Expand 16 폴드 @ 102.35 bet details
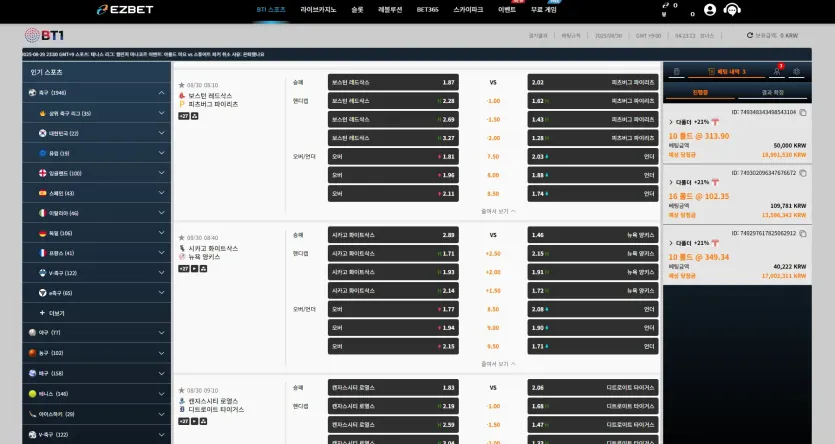 tap(671, 182)
